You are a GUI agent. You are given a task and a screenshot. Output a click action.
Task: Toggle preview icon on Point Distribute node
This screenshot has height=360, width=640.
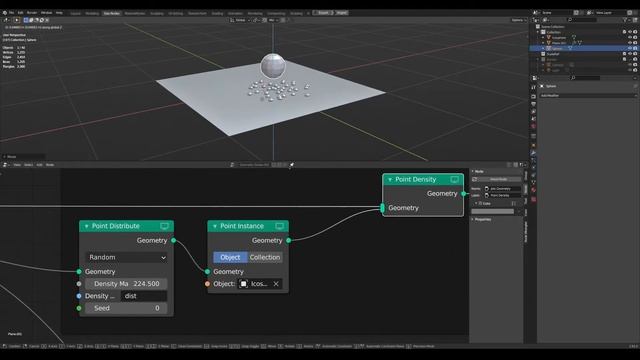[164, 226]
